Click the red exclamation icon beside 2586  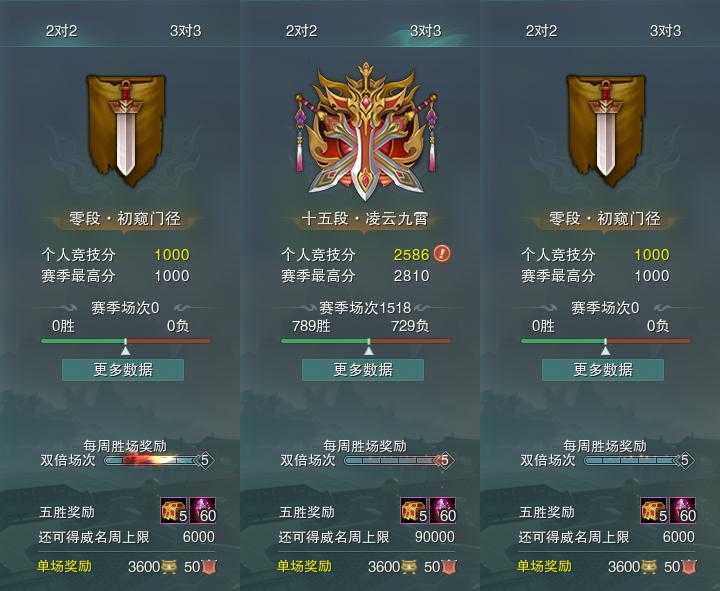click(442, 253)
